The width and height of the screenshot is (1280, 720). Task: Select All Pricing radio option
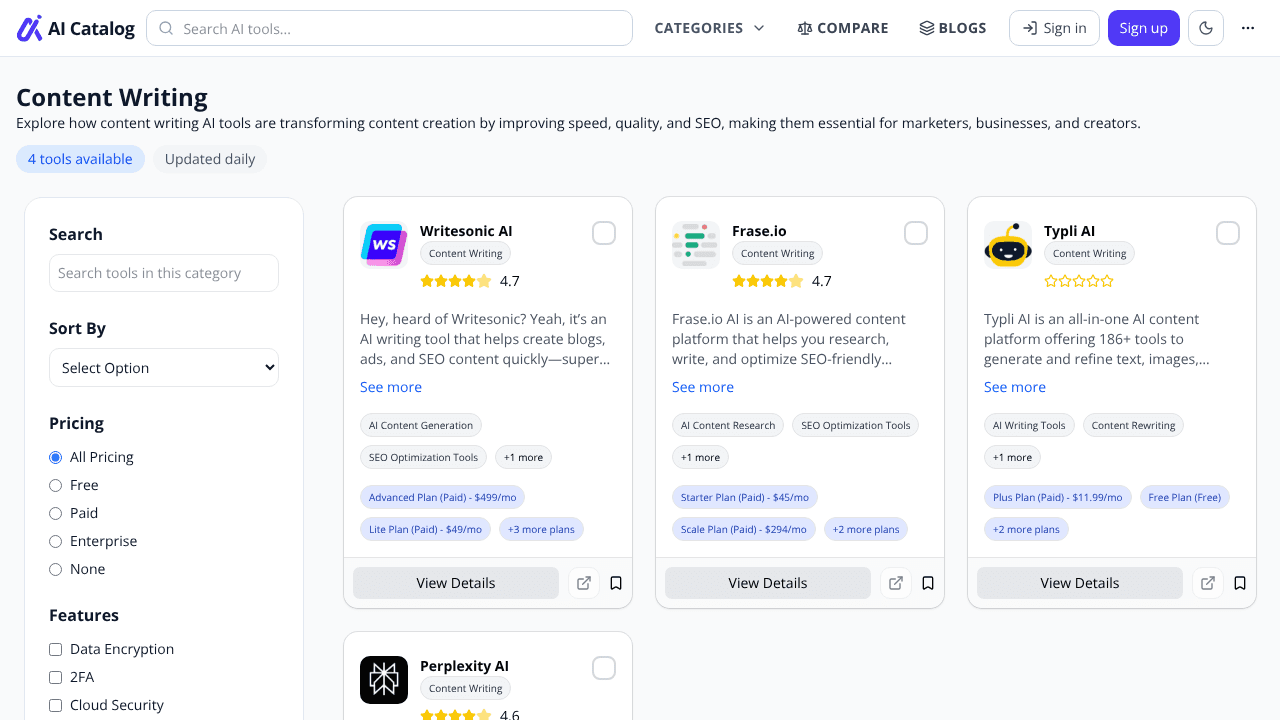[x=56, y=457]
